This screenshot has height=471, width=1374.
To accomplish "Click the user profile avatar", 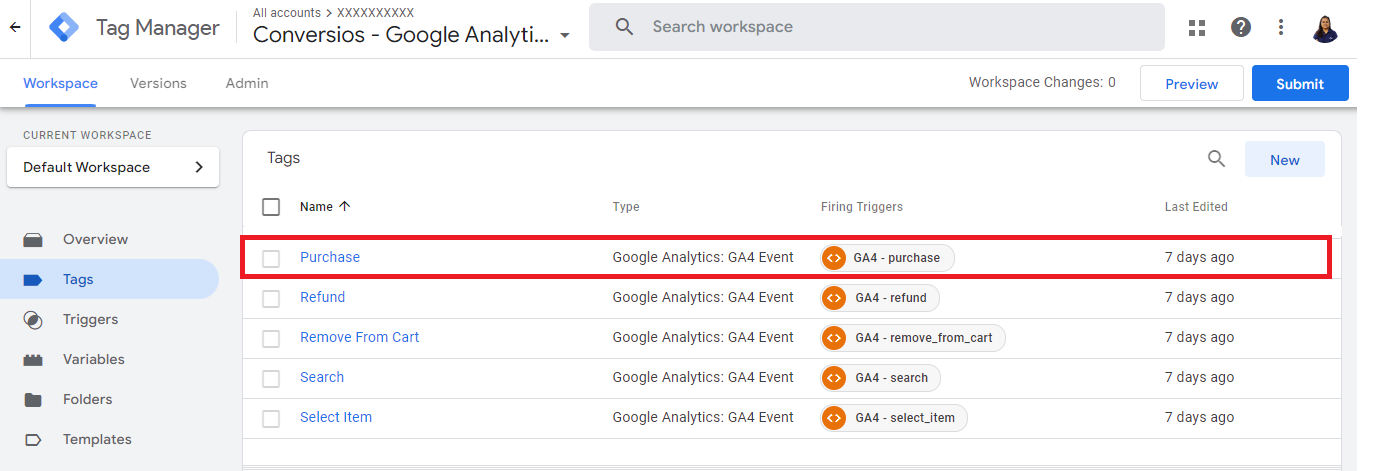I will point(1326,28).
